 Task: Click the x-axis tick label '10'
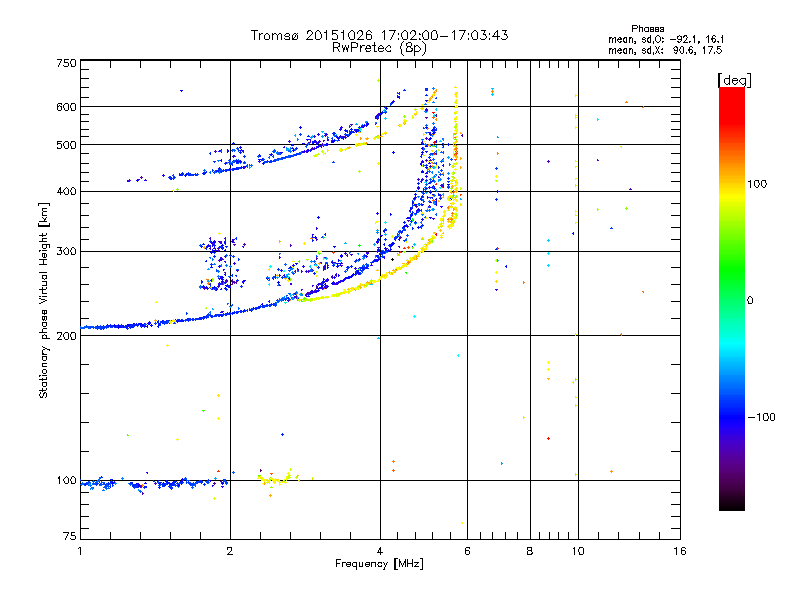point(578,551)
